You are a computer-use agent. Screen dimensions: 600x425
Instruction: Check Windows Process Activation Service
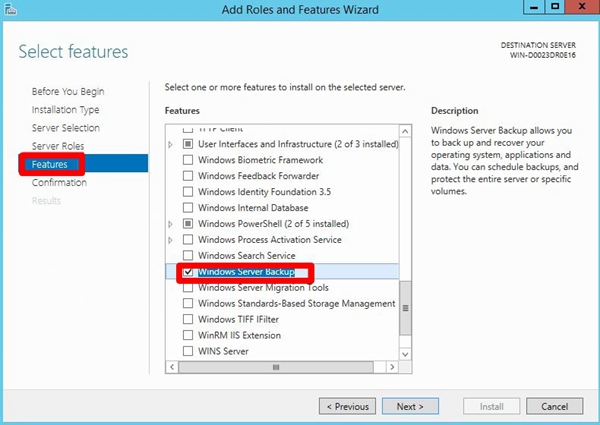pyautogui.click(x=188, y=239)
